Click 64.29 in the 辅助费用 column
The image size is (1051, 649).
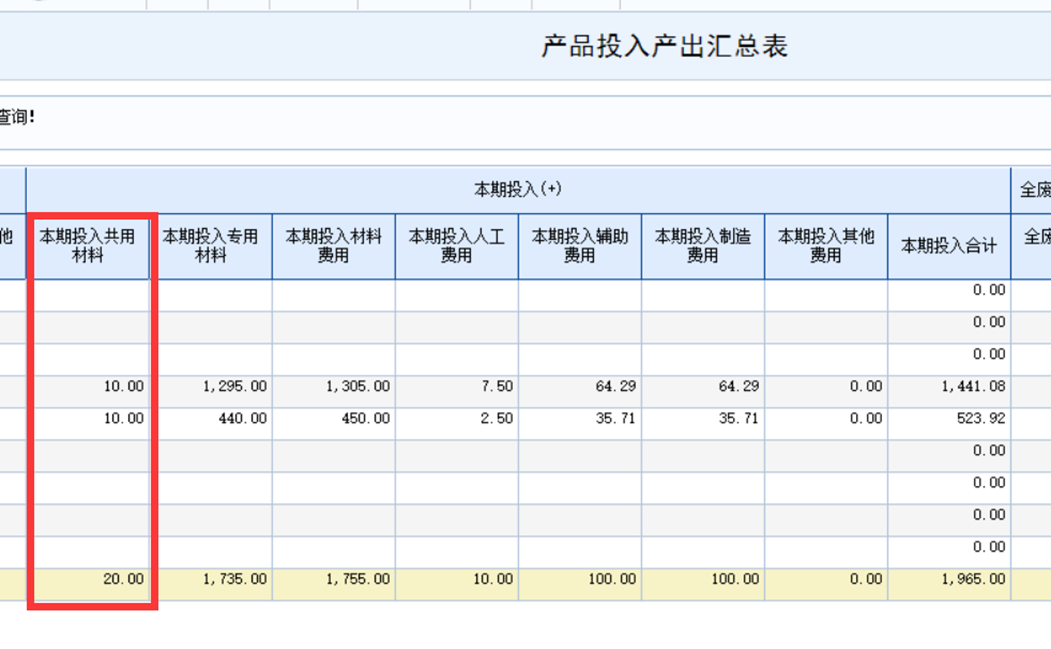coord(580,392)
